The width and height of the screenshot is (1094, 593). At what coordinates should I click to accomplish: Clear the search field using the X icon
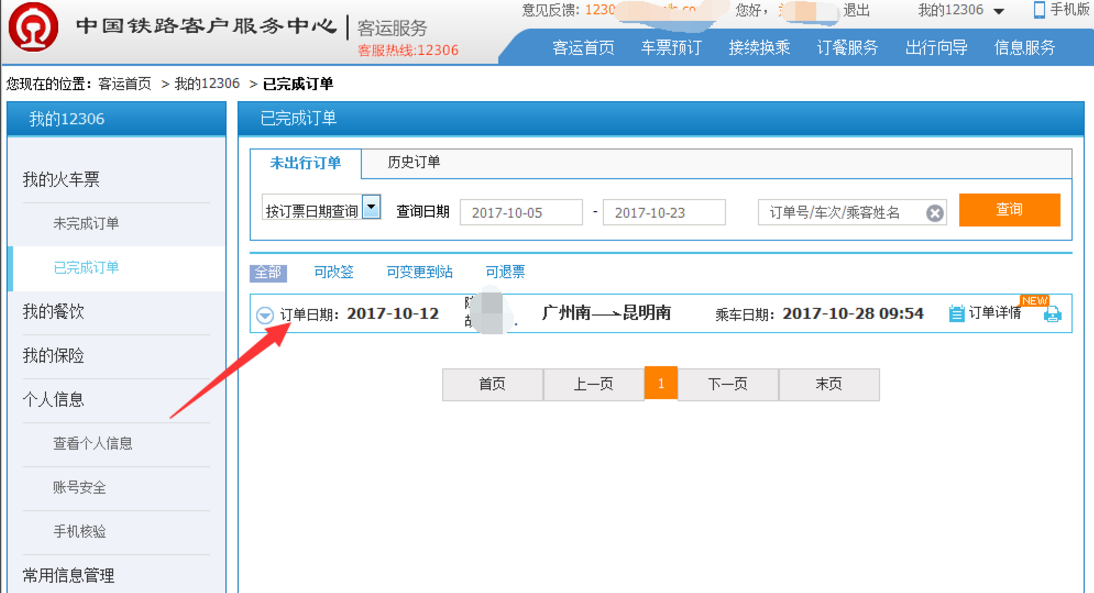[x=930, y=211]
